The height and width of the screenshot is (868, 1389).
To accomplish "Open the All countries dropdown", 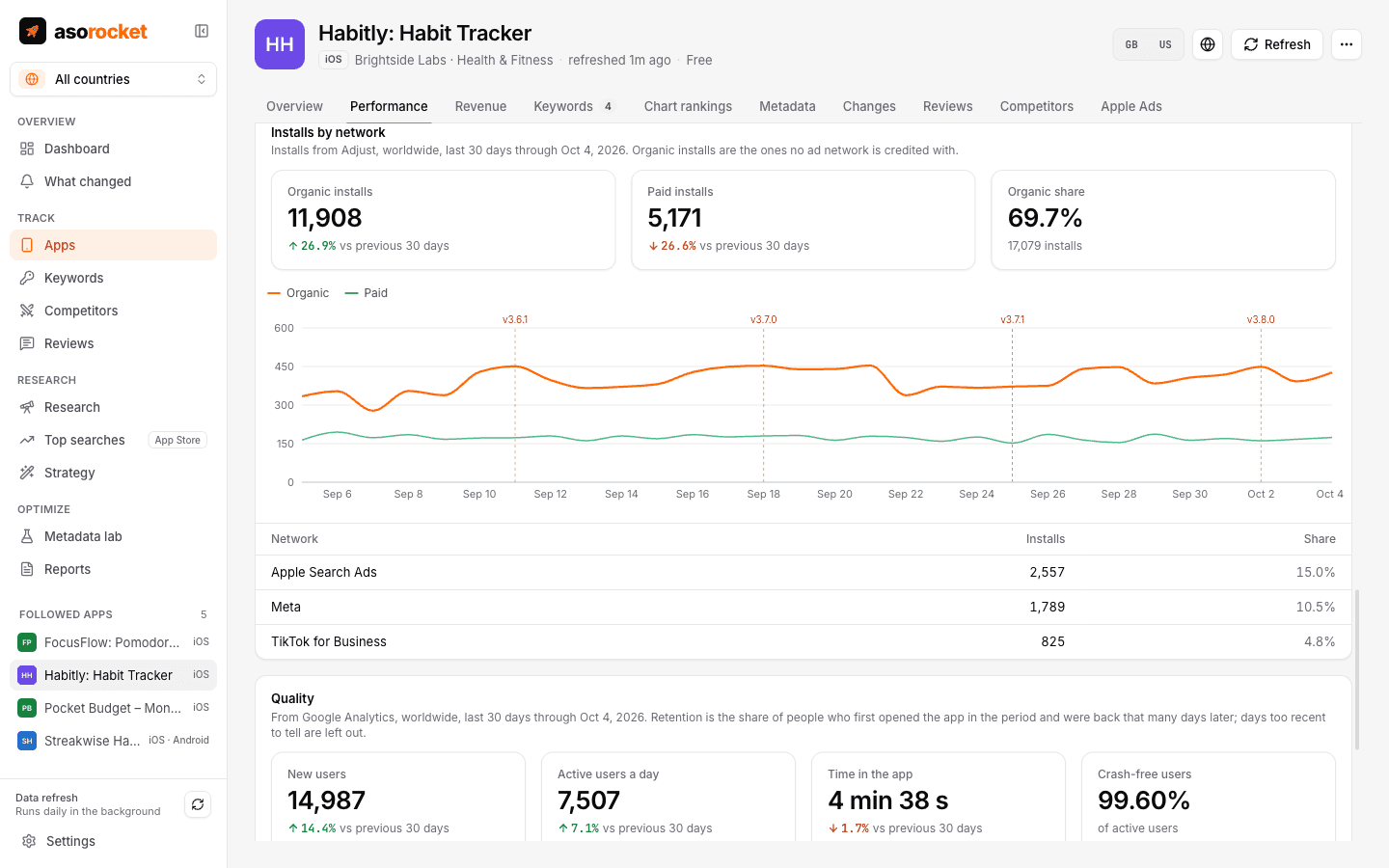I will 113,79.
